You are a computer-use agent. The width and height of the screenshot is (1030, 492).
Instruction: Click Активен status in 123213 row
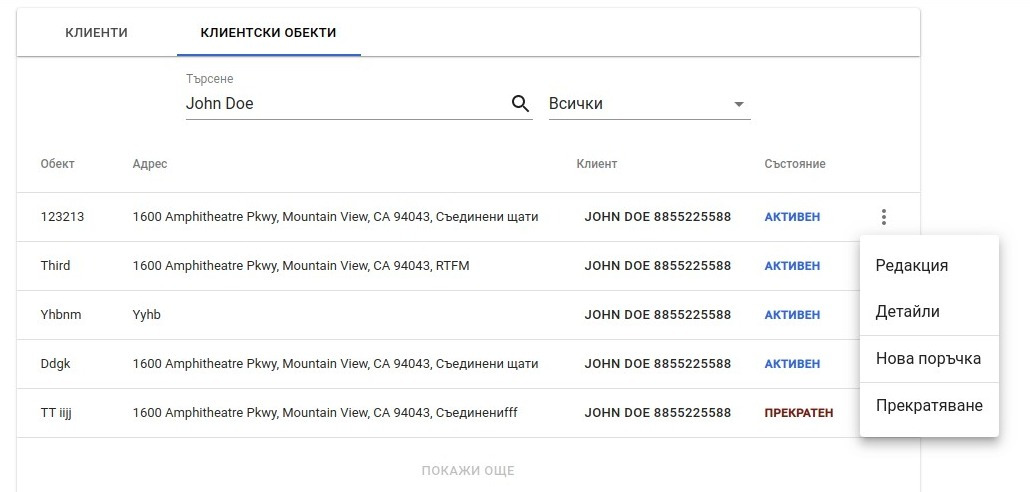point(792,217)
